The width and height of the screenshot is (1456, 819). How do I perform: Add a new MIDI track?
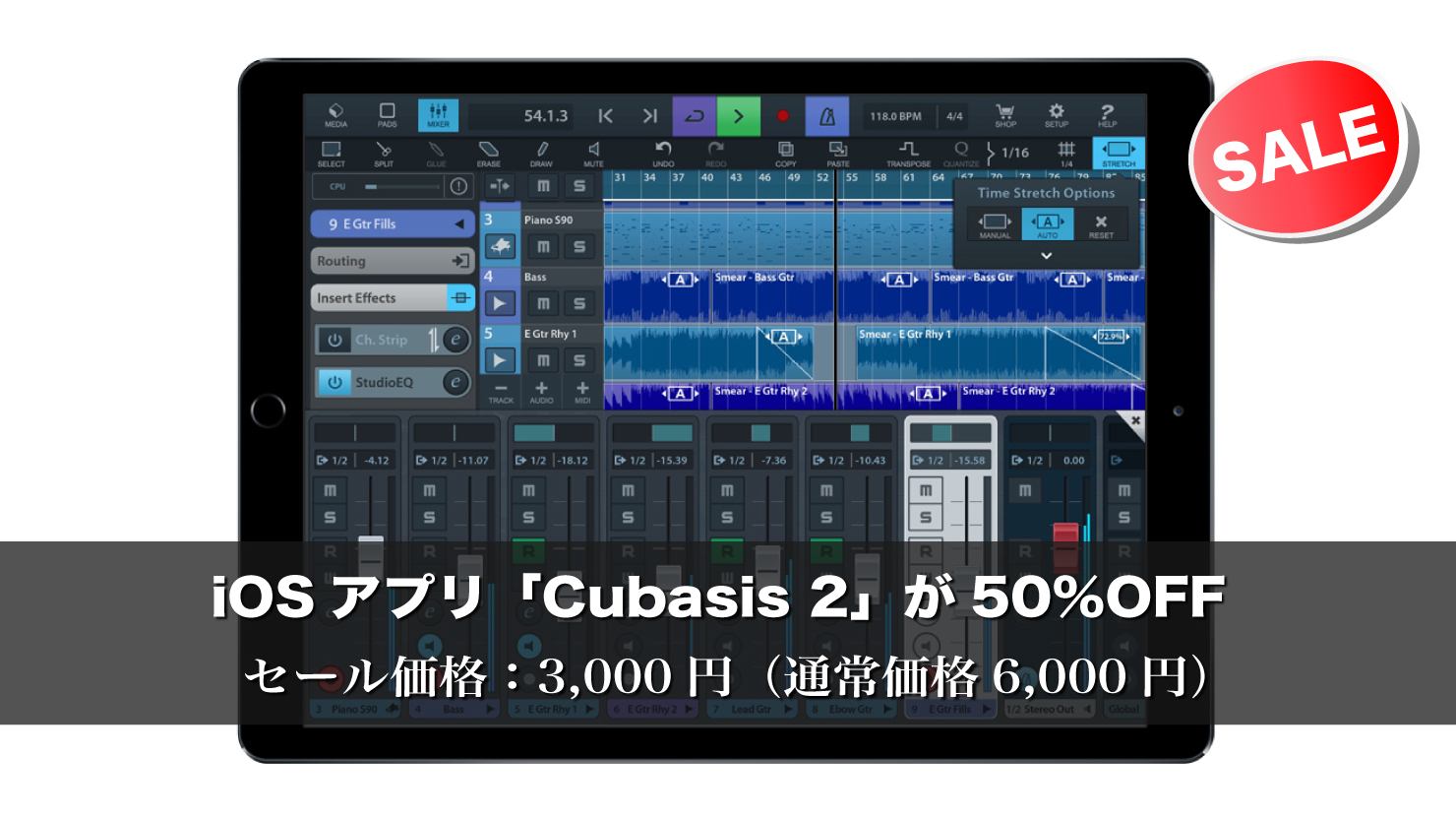point(582,393)
